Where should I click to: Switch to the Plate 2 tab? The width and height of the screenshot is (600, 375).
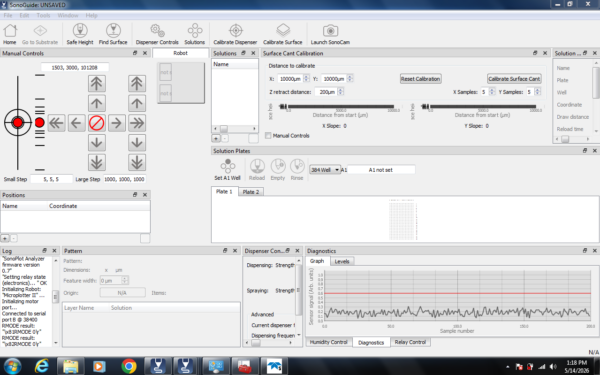(251, 192)
